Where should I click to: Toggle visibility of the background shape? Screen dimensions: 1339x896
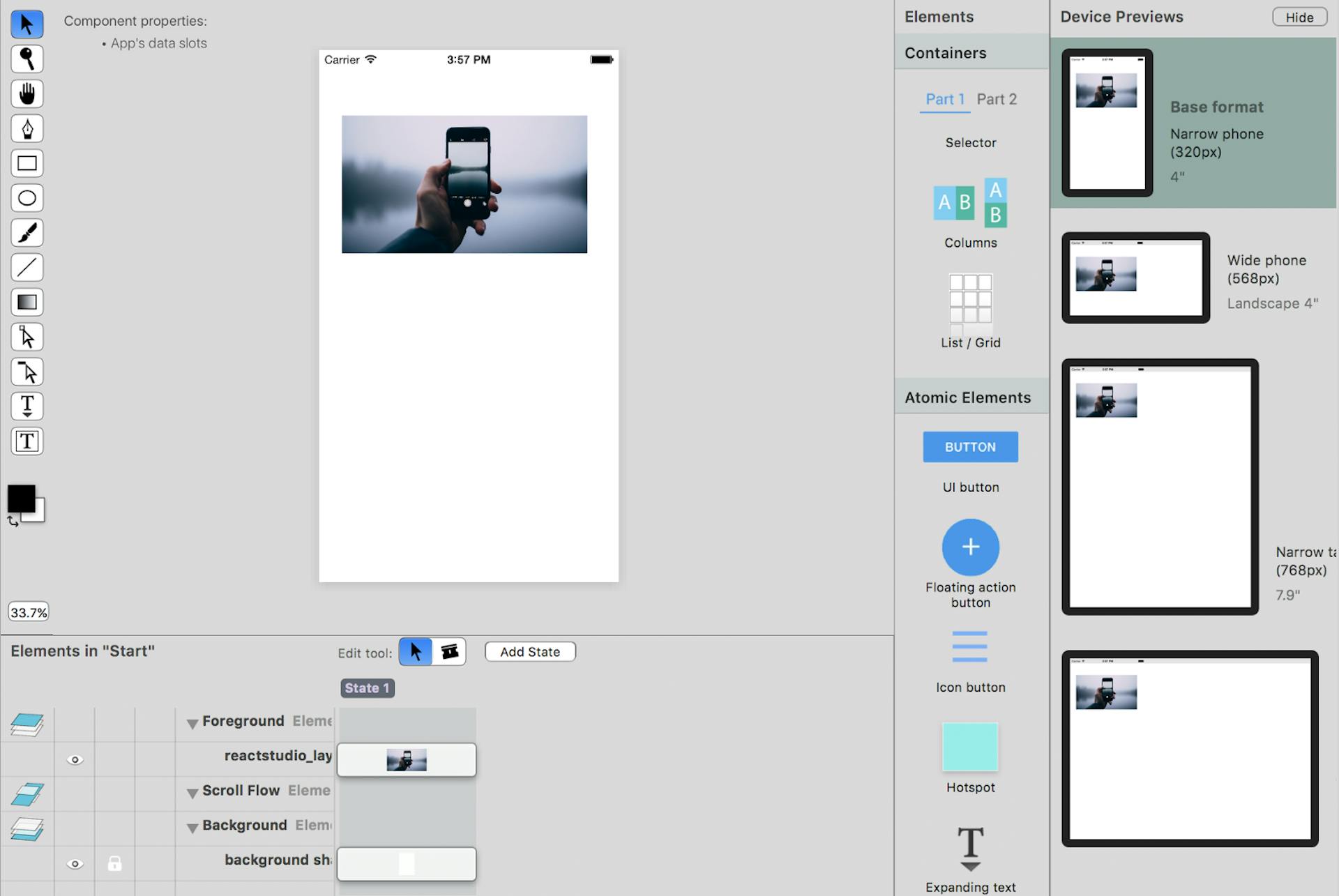75,863
